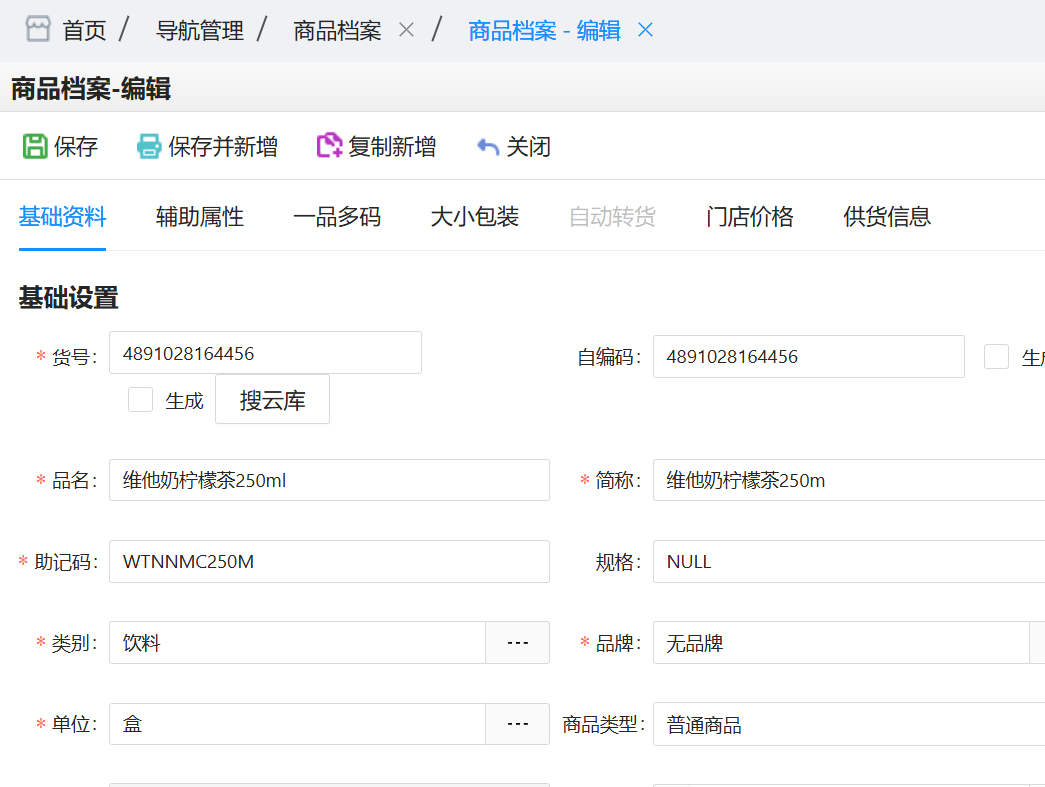The width and height of the screenshot is (1045, 787).
Task: Toggle the checkbox next to 自编码 field
Action: tap(996, 356)
